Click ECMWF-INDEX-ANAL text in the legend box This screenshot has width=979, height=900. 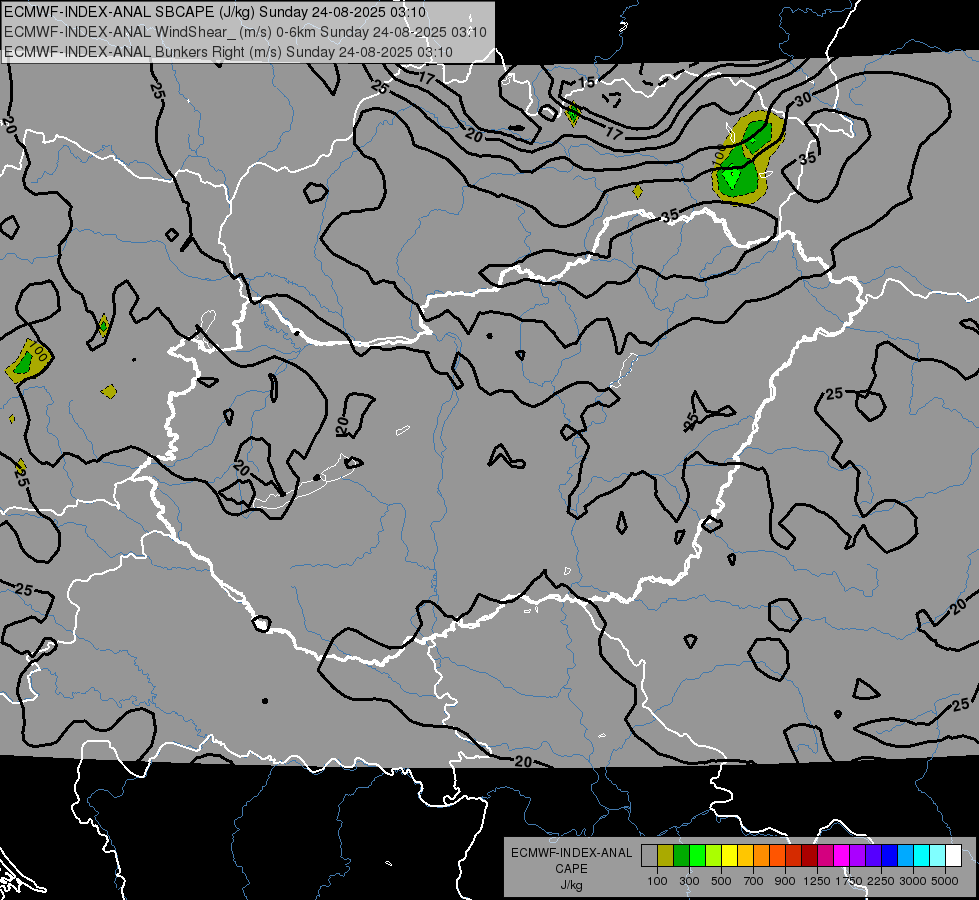(571, 853)
